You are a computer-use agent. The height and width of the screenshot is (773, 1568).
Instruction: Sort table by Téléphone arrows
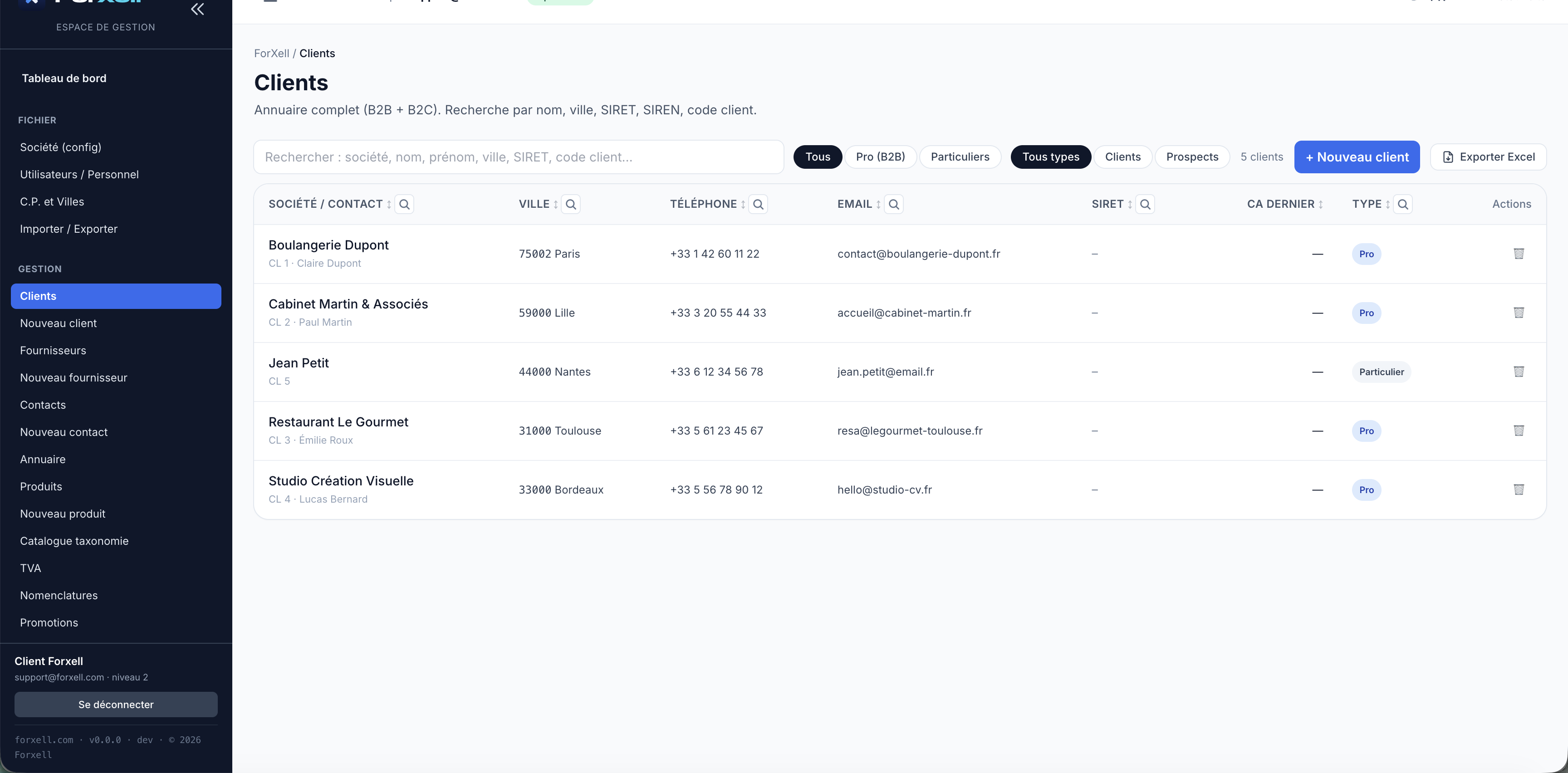point(743,205)
